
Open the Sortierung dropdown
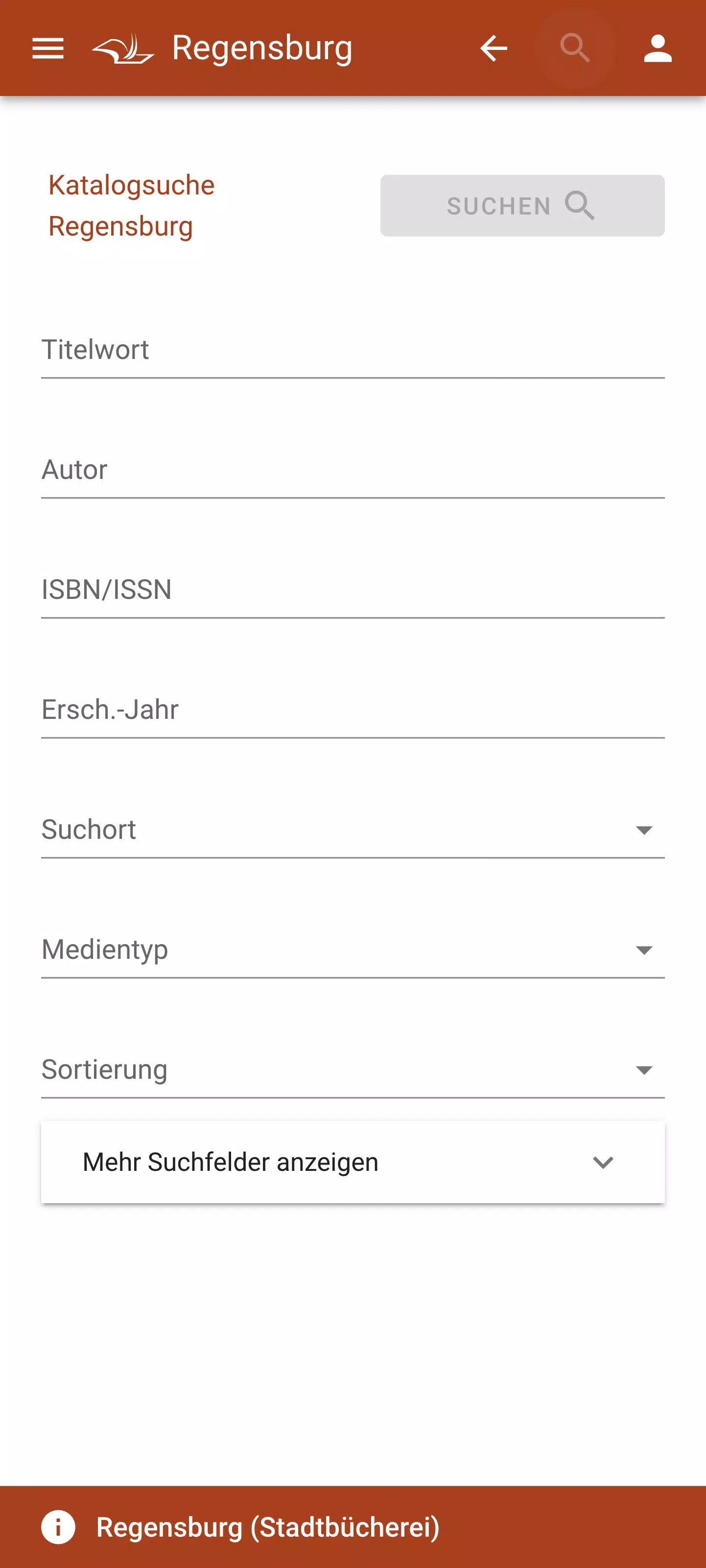click(353, 1070)
